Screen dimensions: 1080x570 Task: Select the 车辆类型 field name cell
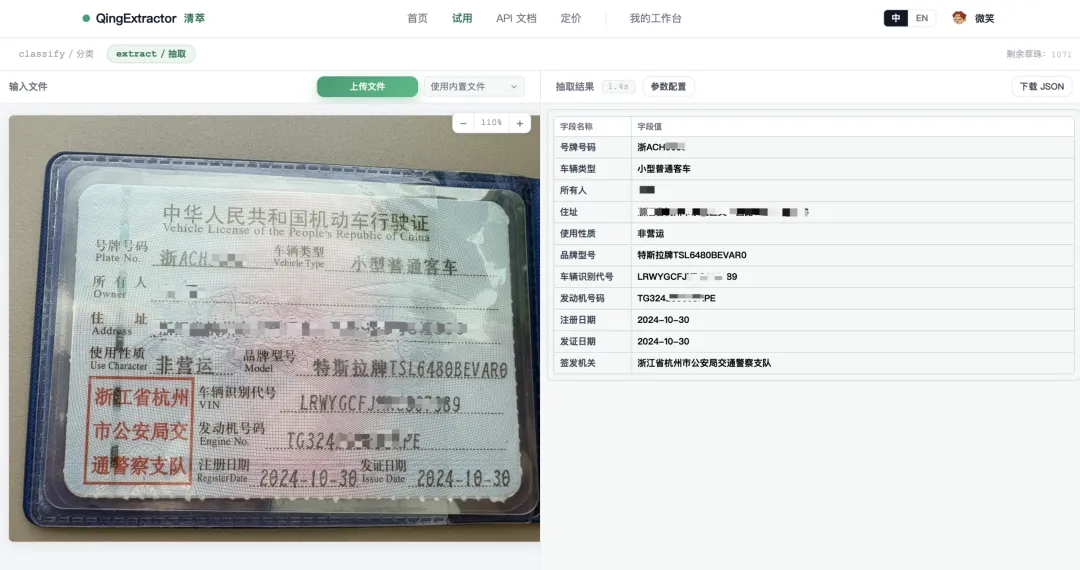pos(592,169)
